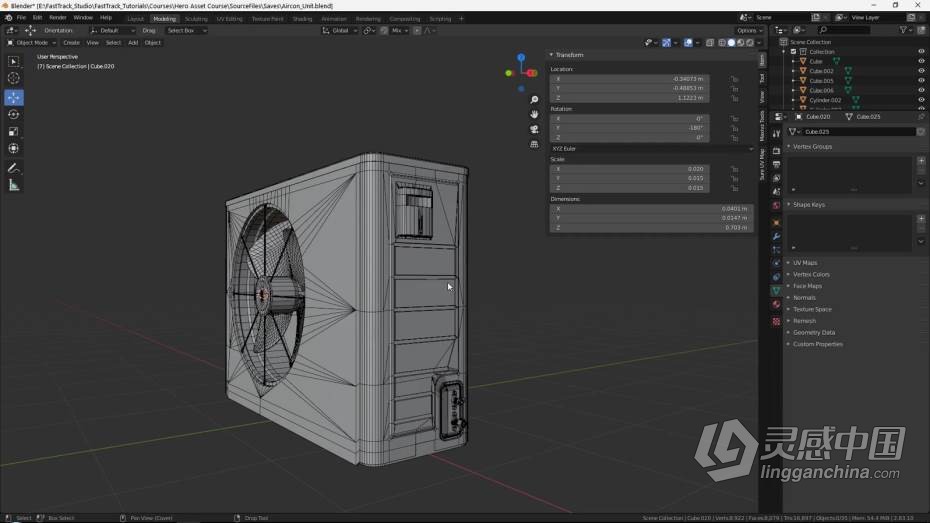Enable wireframe viewport shading
This screenshot has height=523, width=930.
(722, 43)
